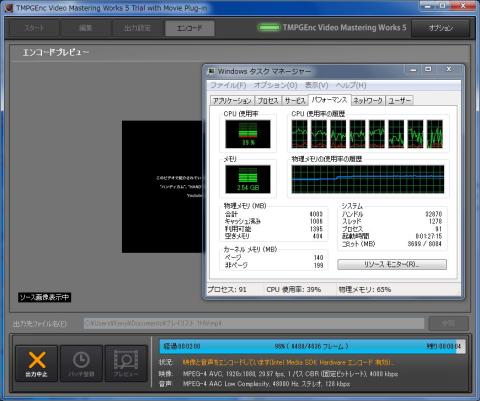This screenshot has height=401, width=480.
Task: Click the physical memory usage history graph
Action: click(x=368, y=179)
